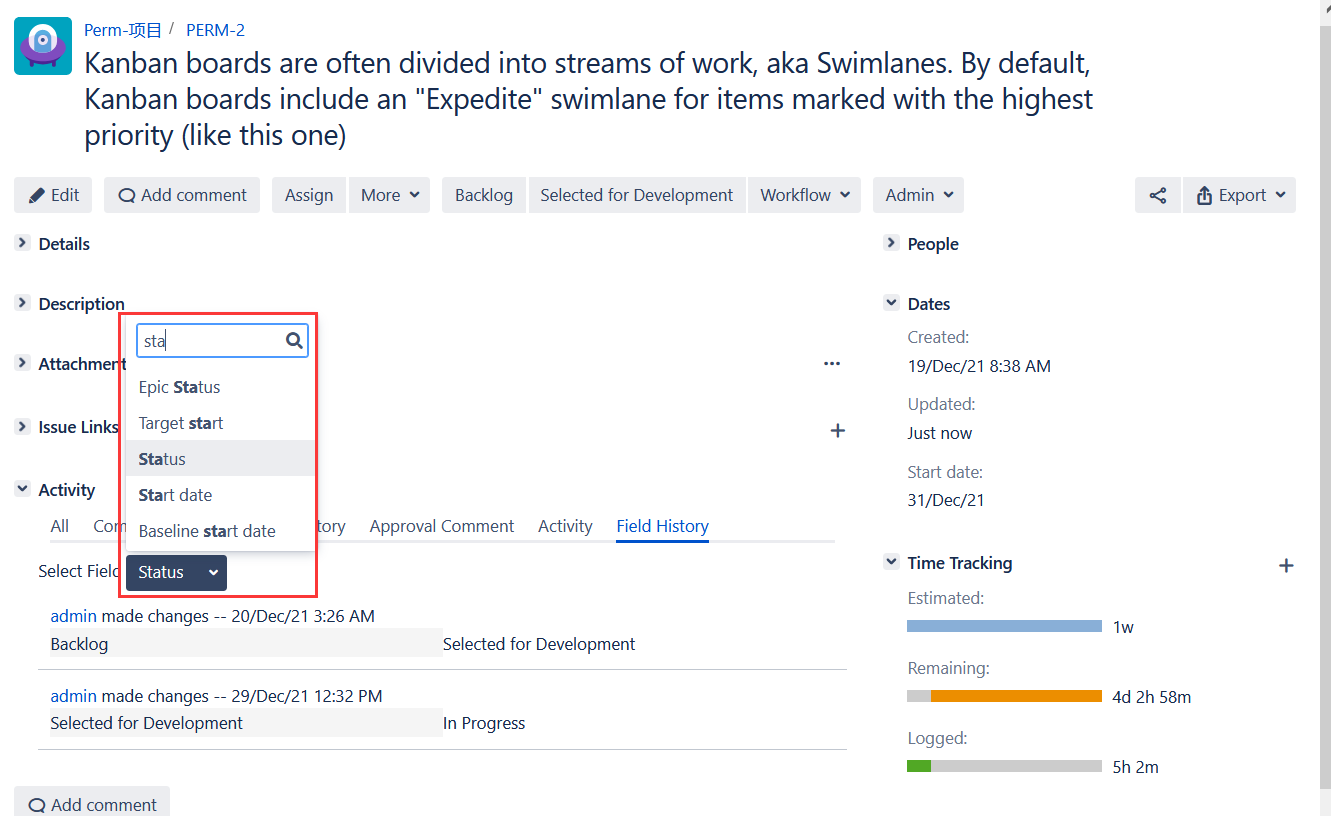The height and width of the screenshot is (816, 1331).
Task: Collapse the Time Tracking section
Action: point(891,562)
